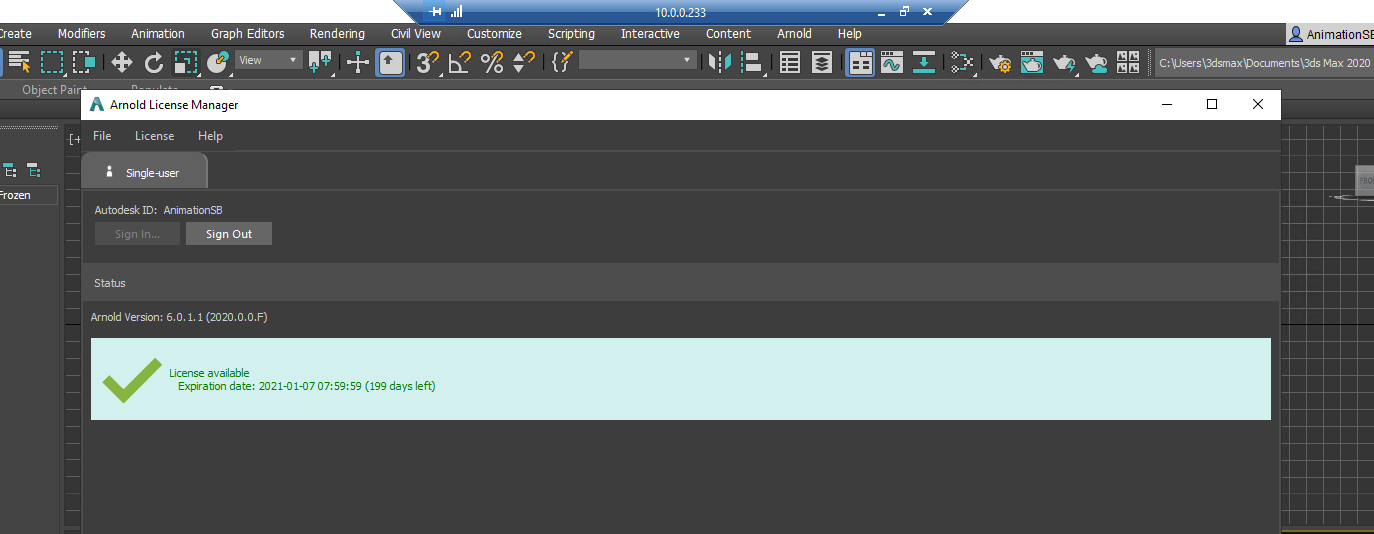This screenshot has width=1374, height=534.
Task: Choose the Rectangular Selection Region tool
Action: tap(51, 62)
